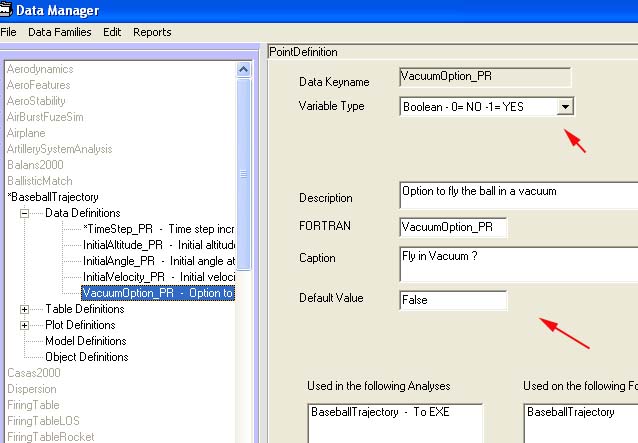This screenshot has height=443, width=638.
Task: Select the Data Definitions tree item
Action: [x=83, y=213]
